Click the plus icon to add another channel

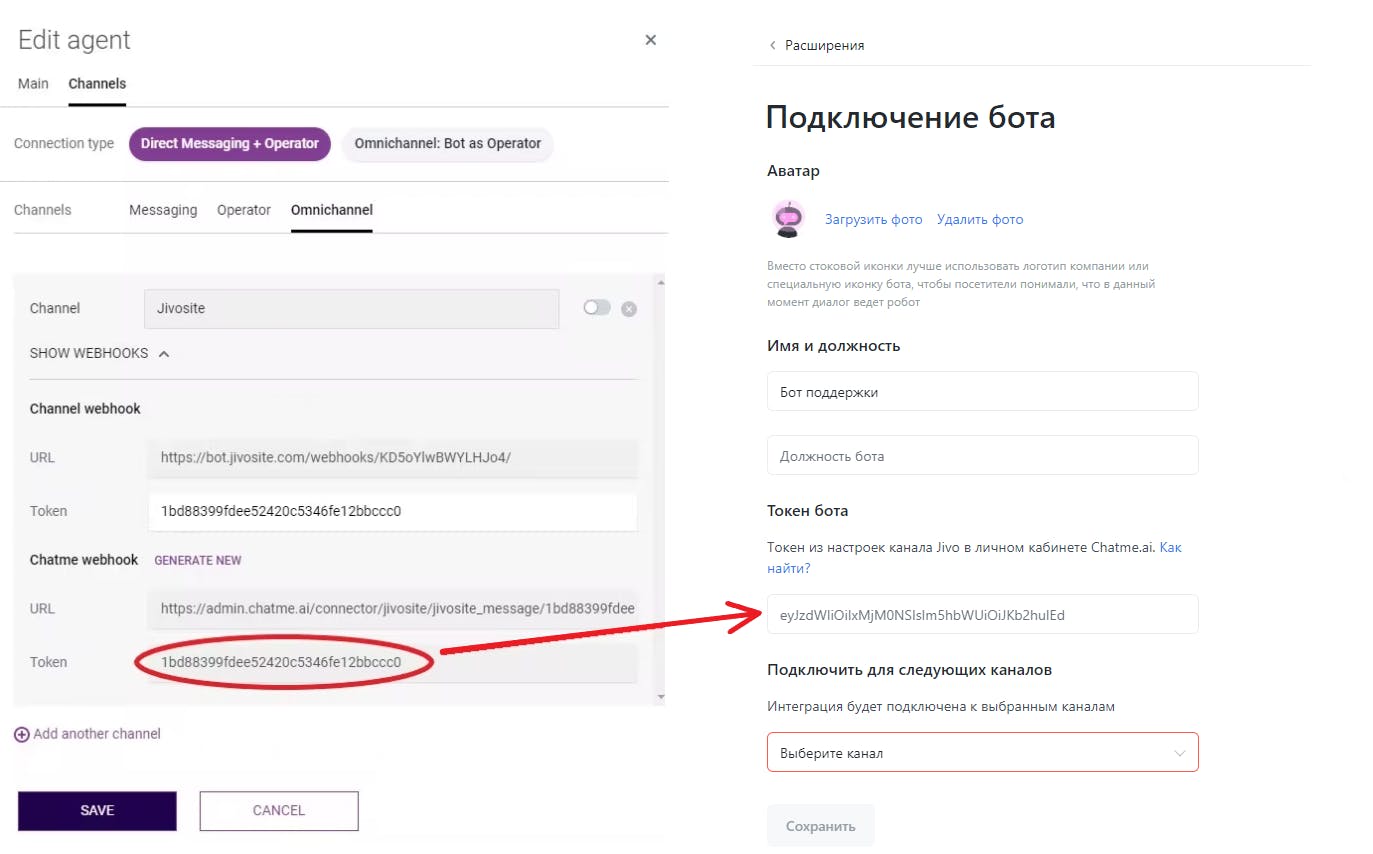coord(21,733)
